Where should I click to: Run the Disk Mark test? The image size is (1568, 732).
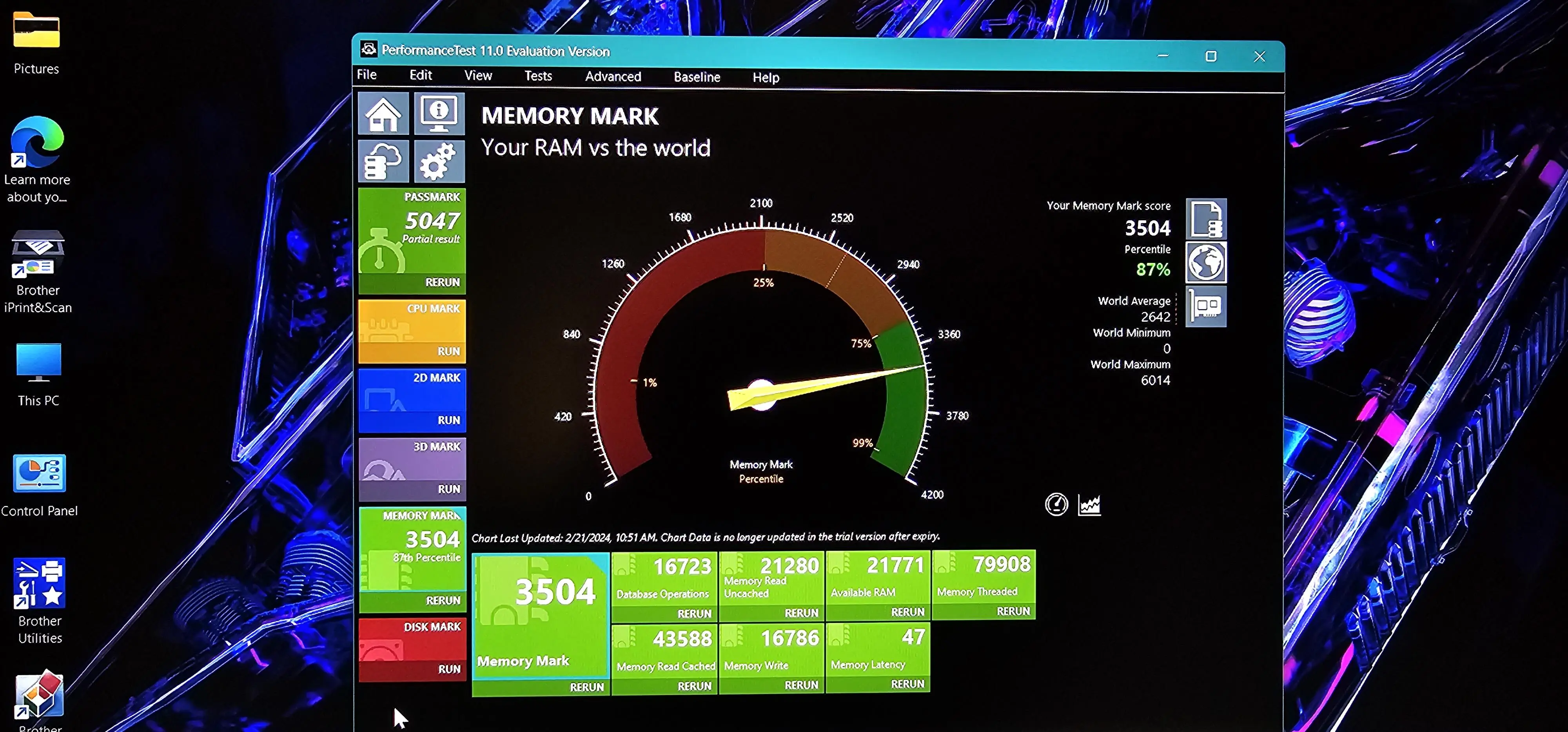448,669
